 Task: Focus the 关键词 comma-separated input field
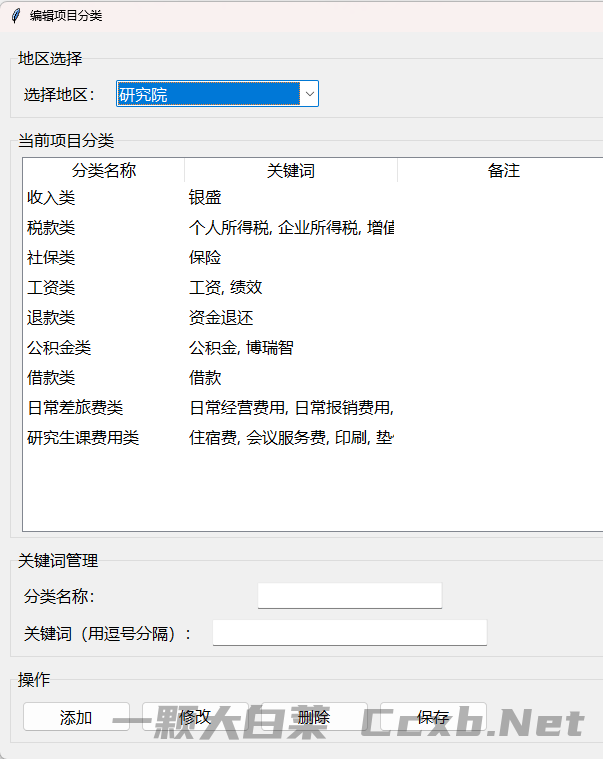(x=349, y=633)
